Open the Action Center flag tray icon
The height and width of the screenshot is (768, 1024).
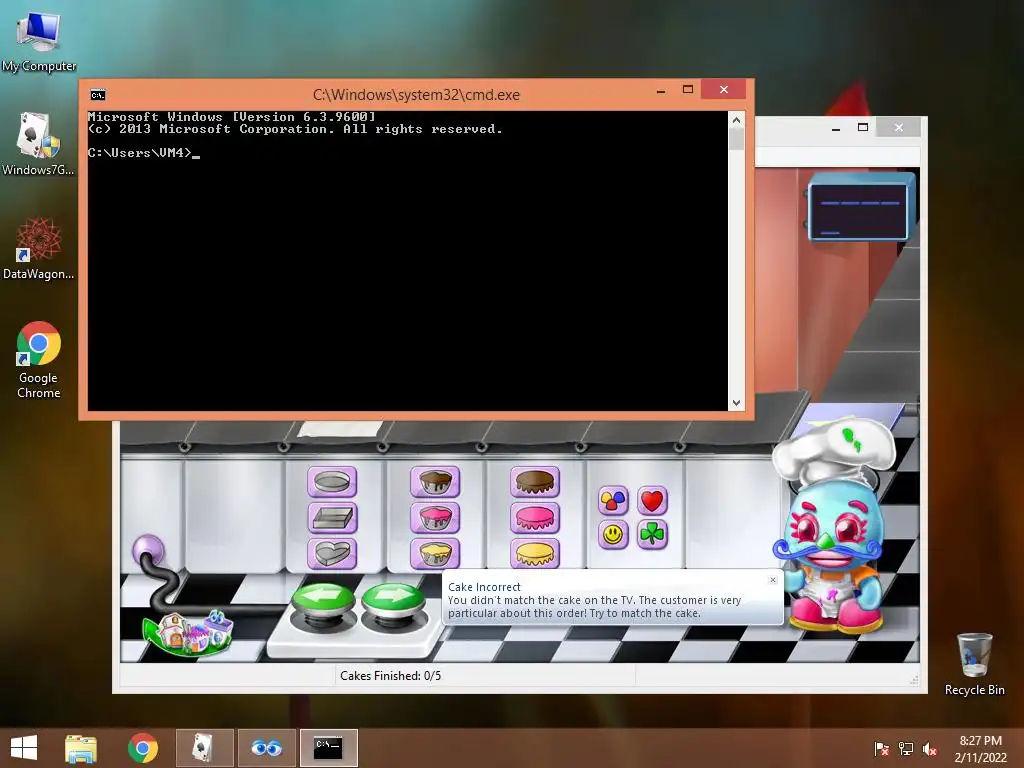[x=881, y=749]
